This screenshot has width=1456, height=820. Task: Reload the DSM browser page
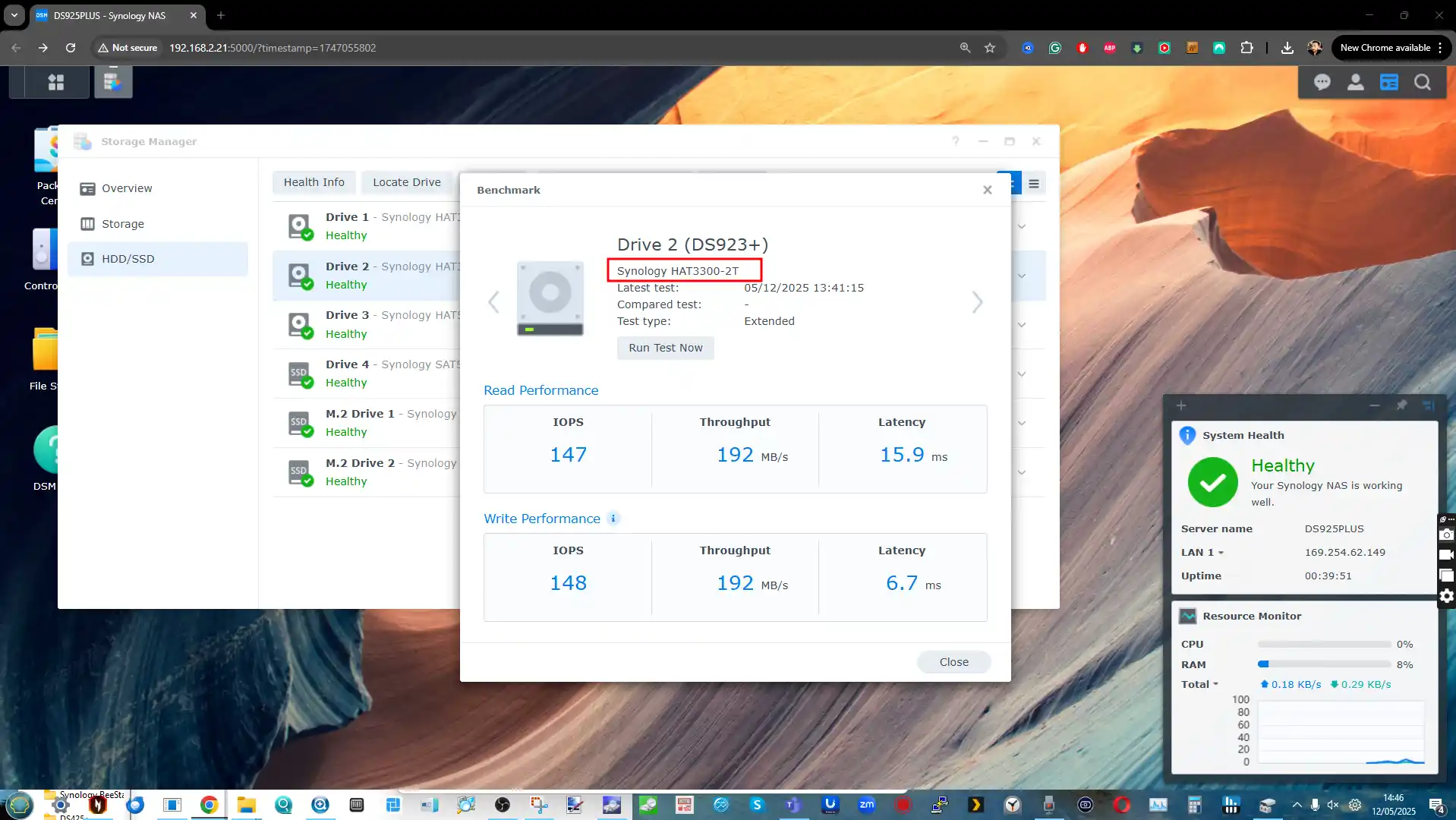point(71,48)
